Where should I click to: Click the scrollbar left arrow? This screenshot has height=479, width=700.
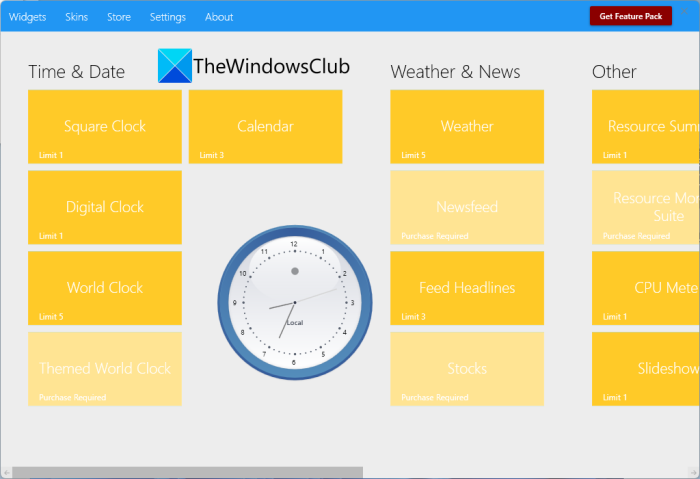(x=6, y=472)
